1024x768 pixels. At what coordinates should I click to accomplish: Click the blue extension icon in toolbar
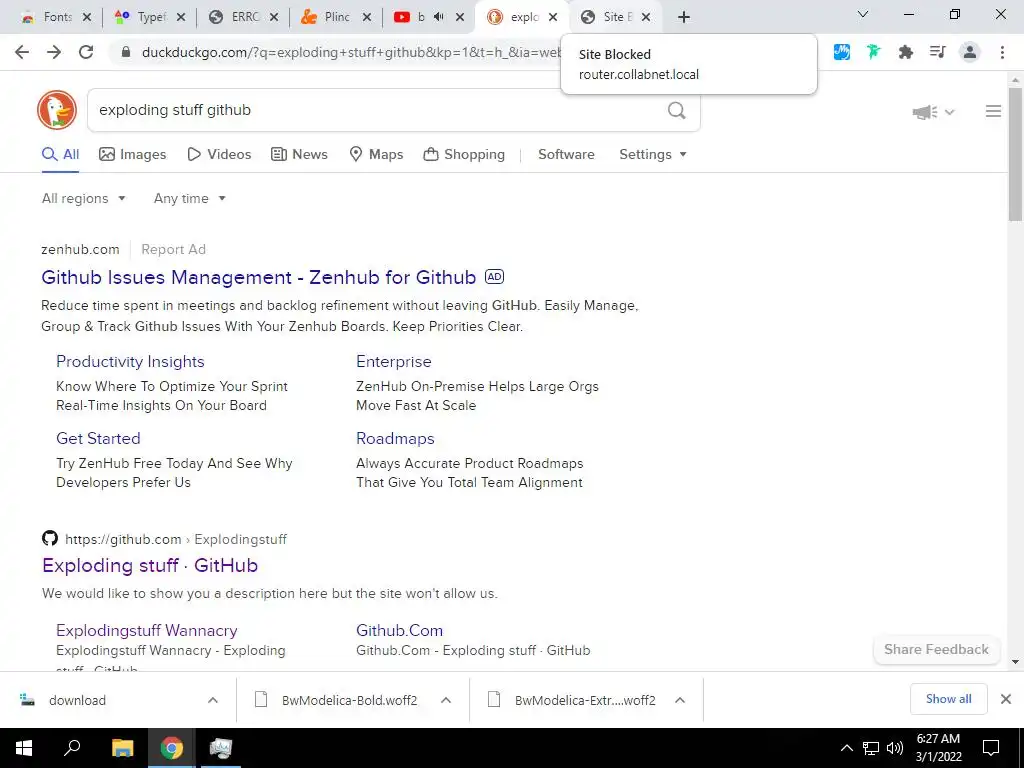coord(842,52)
